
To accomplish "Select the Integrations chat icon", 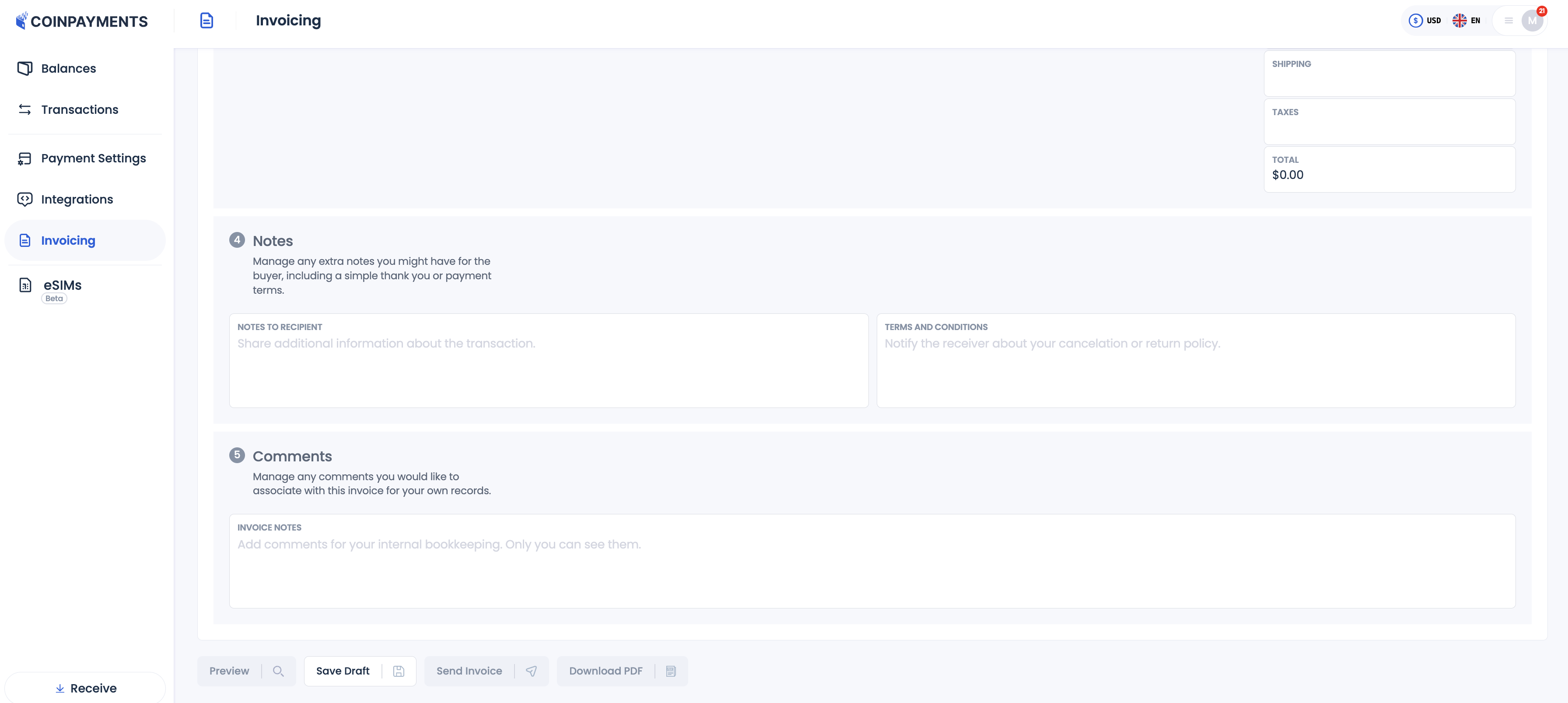I will click(x=24, y=199).
